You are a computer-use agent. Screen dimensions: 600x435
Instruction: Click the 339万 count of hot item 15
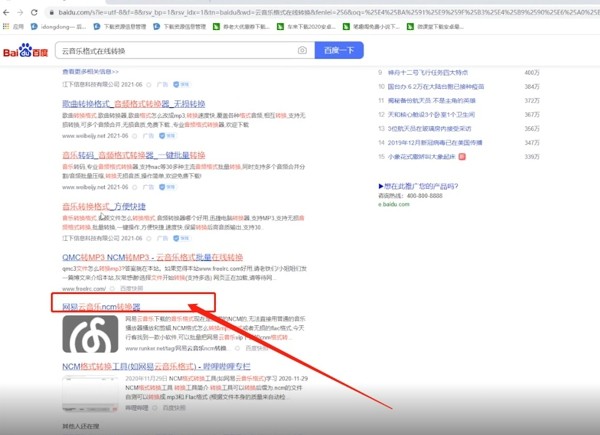[532, 156]
